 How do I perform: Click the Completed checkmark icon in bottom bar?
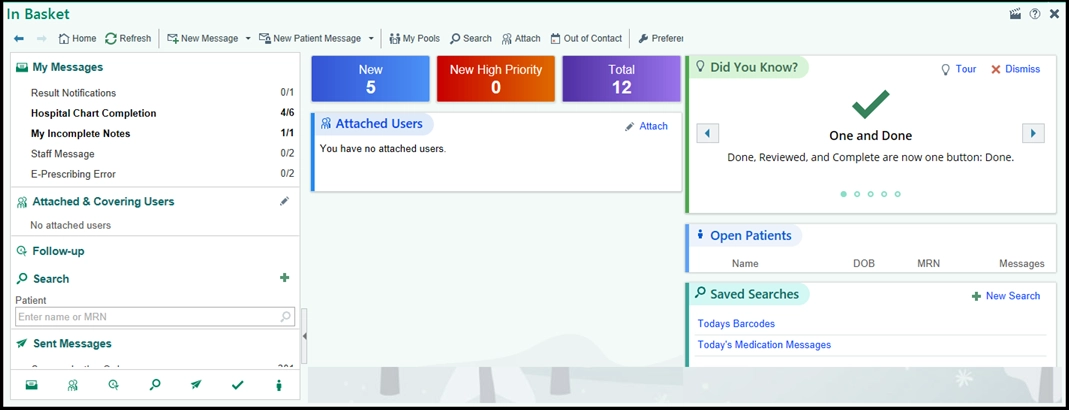(x=237, y=385)
